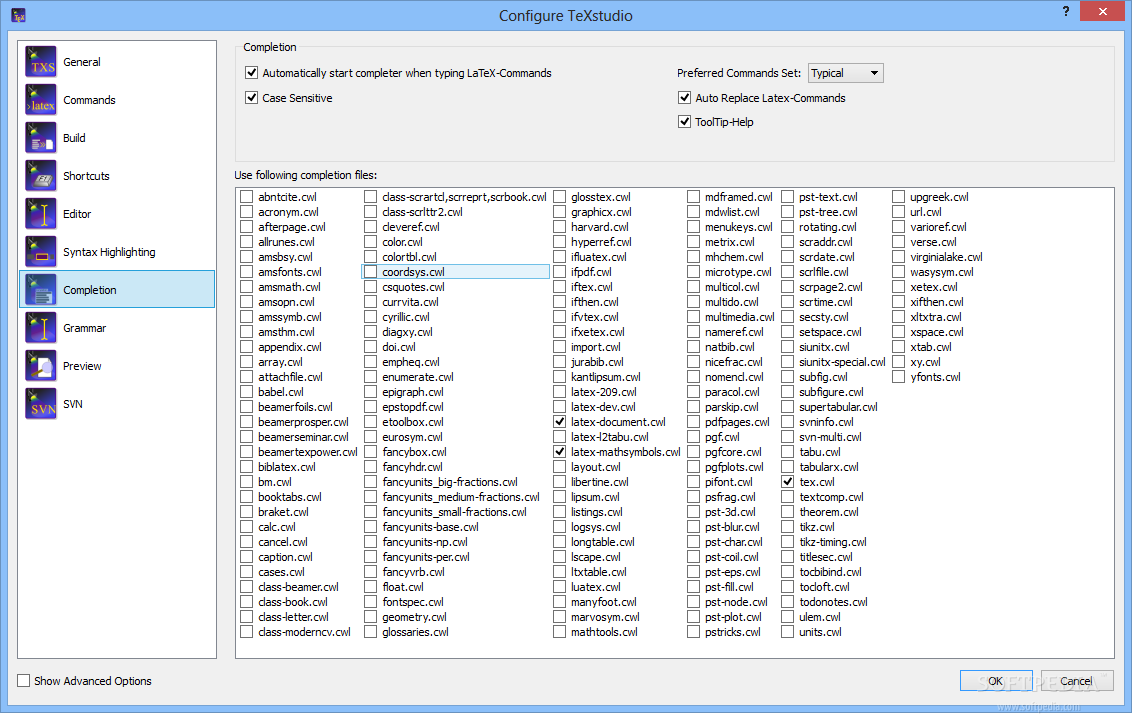Click the Preview magnifier icon
The image size is (1132, 725).
(x=41, y=366)
